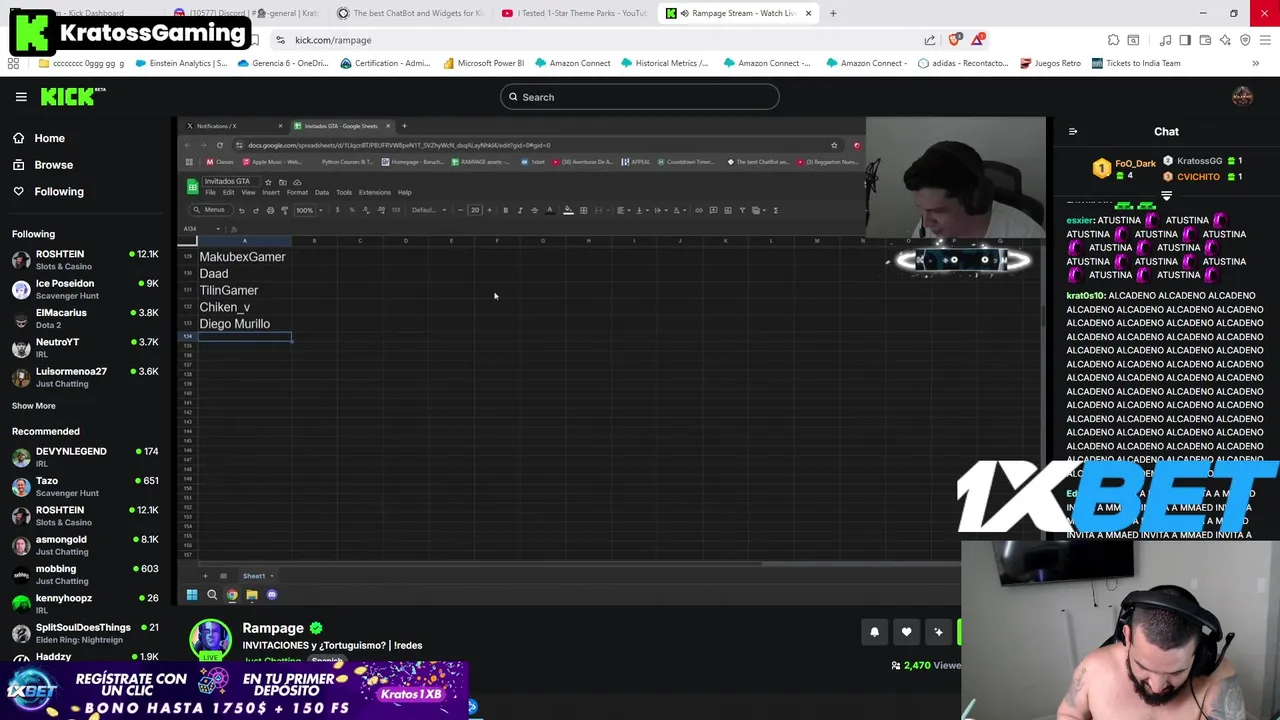Open Microsoft Power BI bookmark
1280x720 pixels.
(x=482, y=63)
